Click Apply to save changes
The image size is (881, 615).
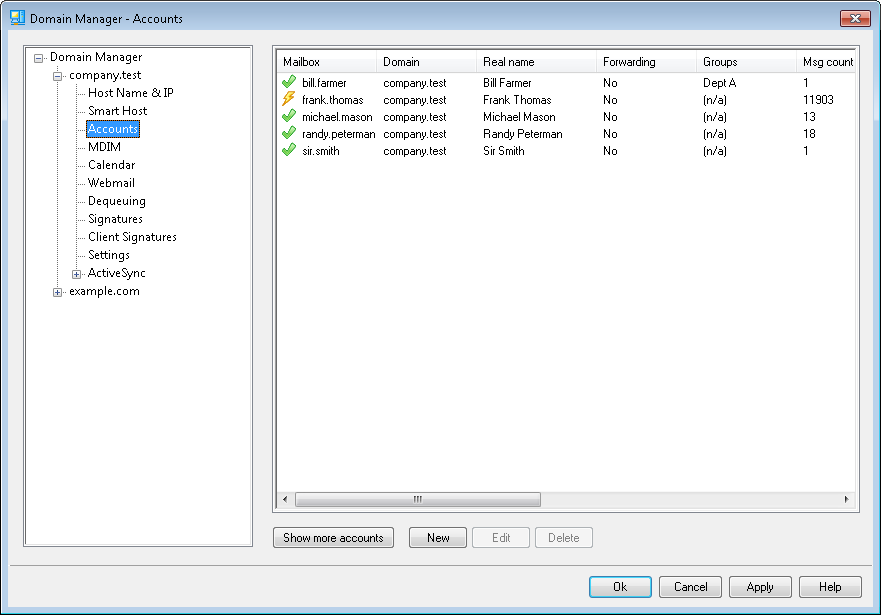click(x=760, y=587)
